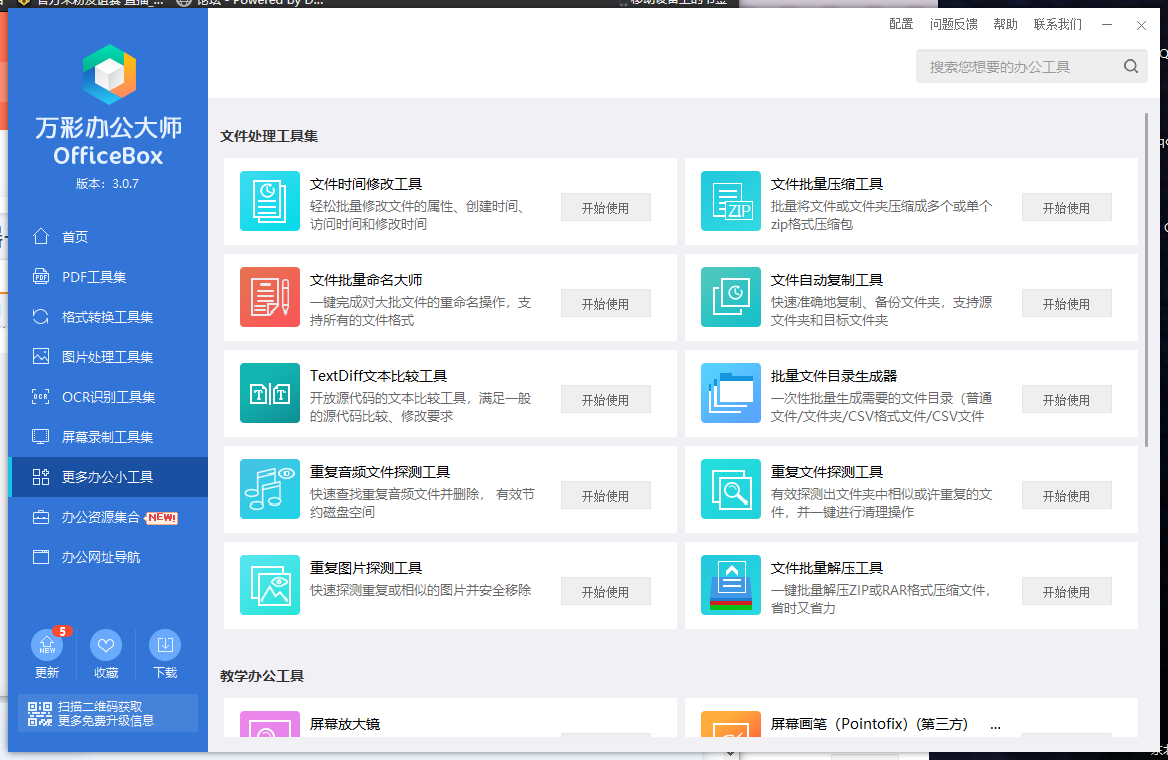
Task: Click the 办公资源集合 briefcase icon
Action: 41,517
